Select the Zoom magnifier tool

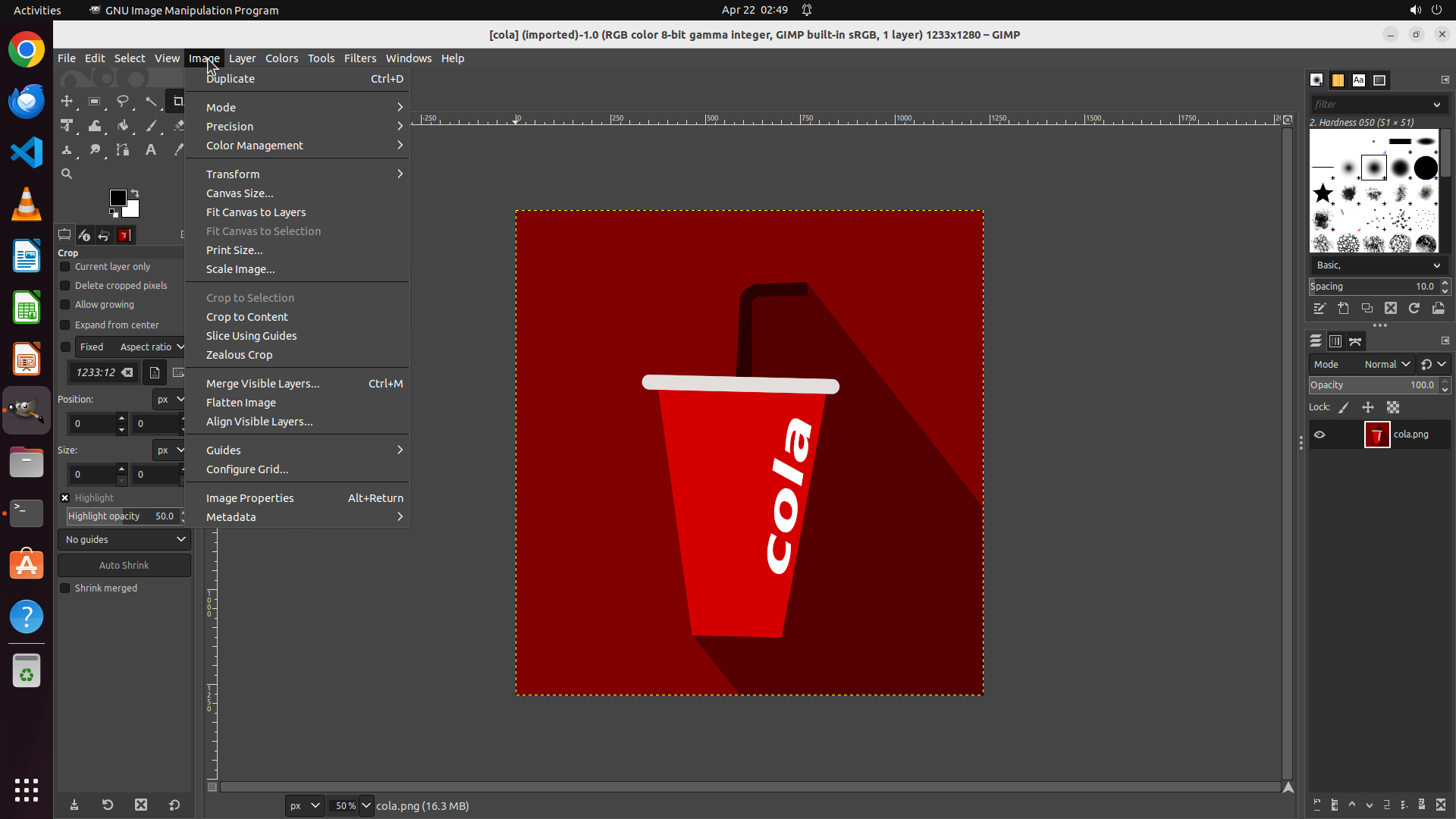(67, 174)
